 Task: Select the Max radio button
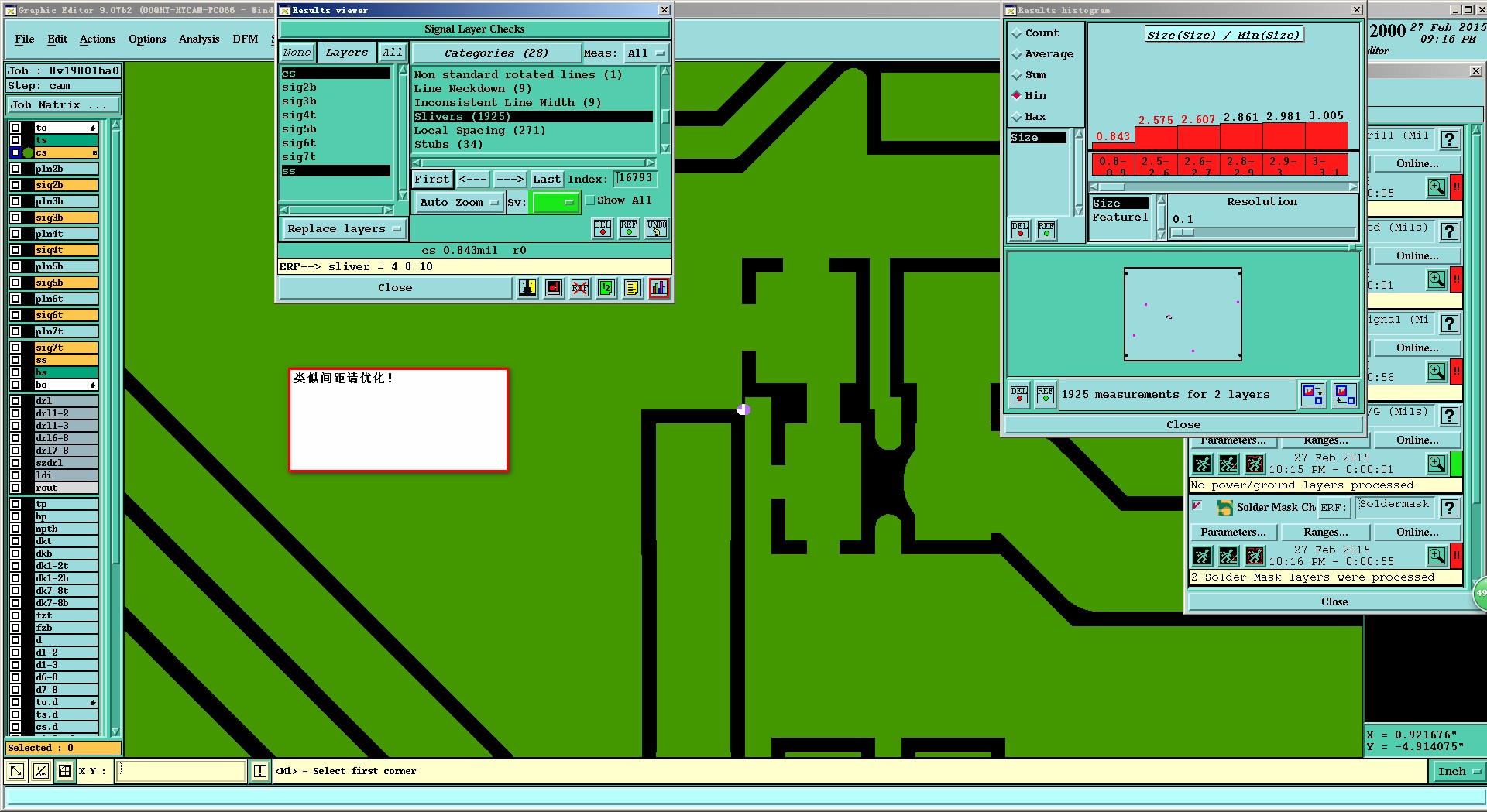click(1017, 117)
